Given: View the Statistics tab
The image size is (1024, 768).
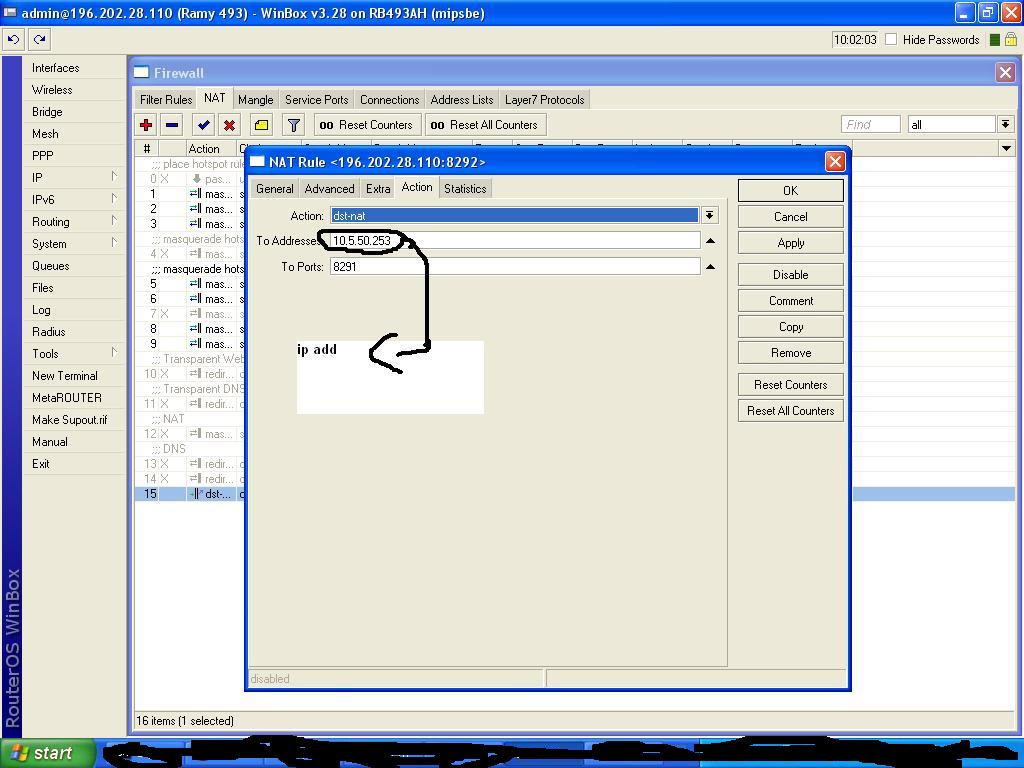Looking at the screenshot, I should pyautogui.click(x=465, y=188).
